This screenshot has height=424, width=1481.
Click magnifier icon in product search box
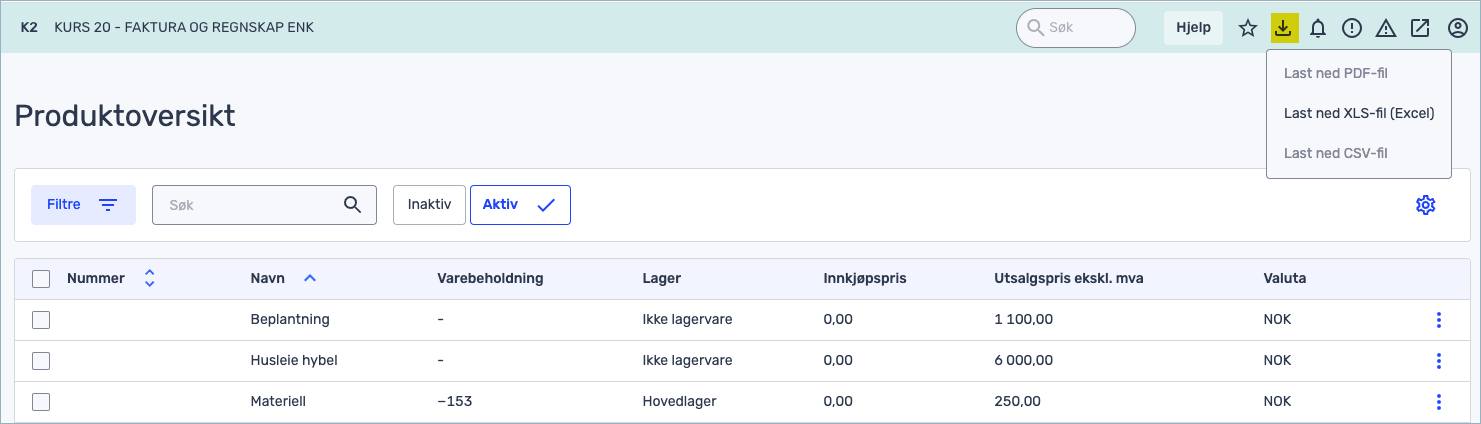pyautogui.click(x=352, y=204)
